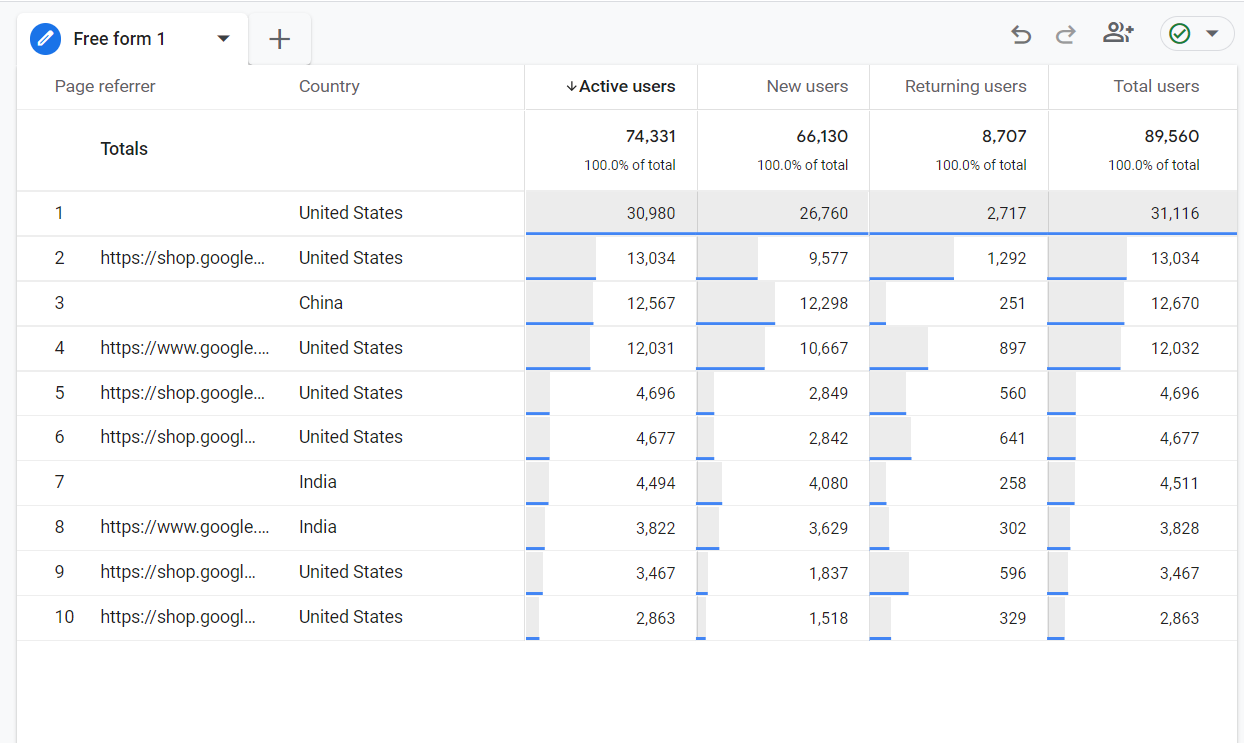
Task: Select the www.google referrer link in row 4
Action: 185,347
